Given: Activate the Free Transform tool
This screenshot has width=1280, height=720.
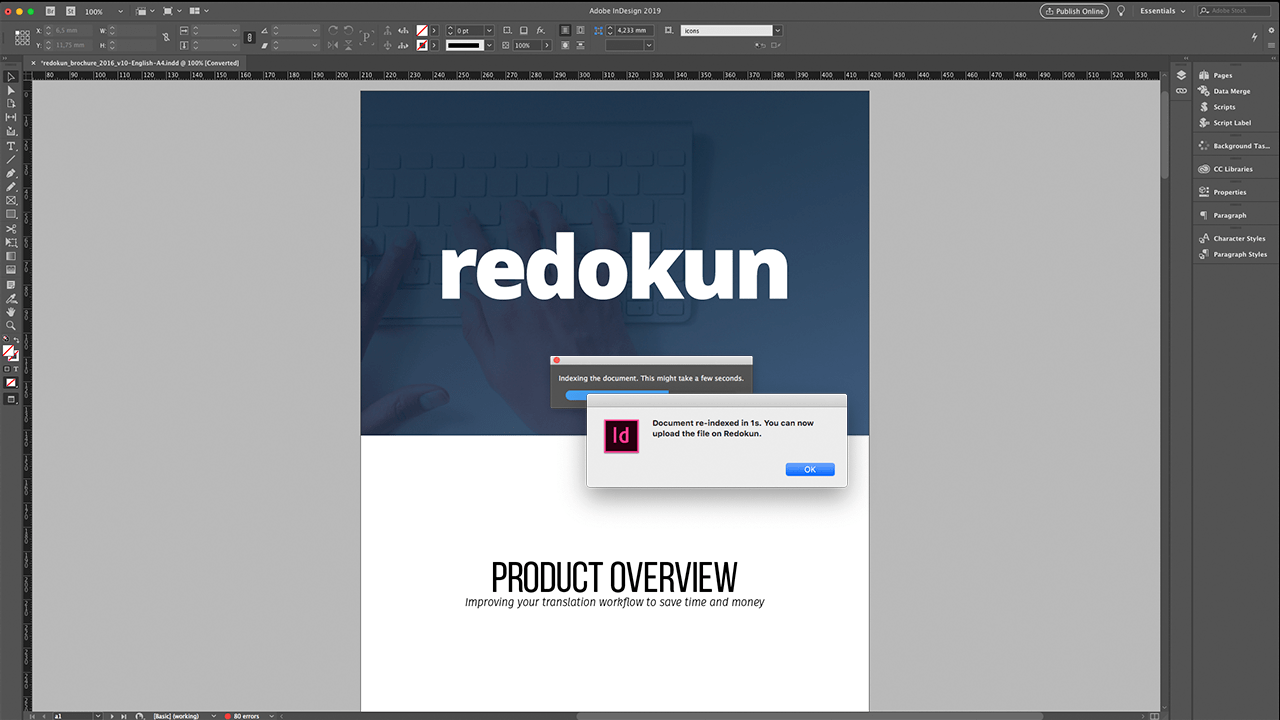Looking at the screenshot, I should (11, 242).
